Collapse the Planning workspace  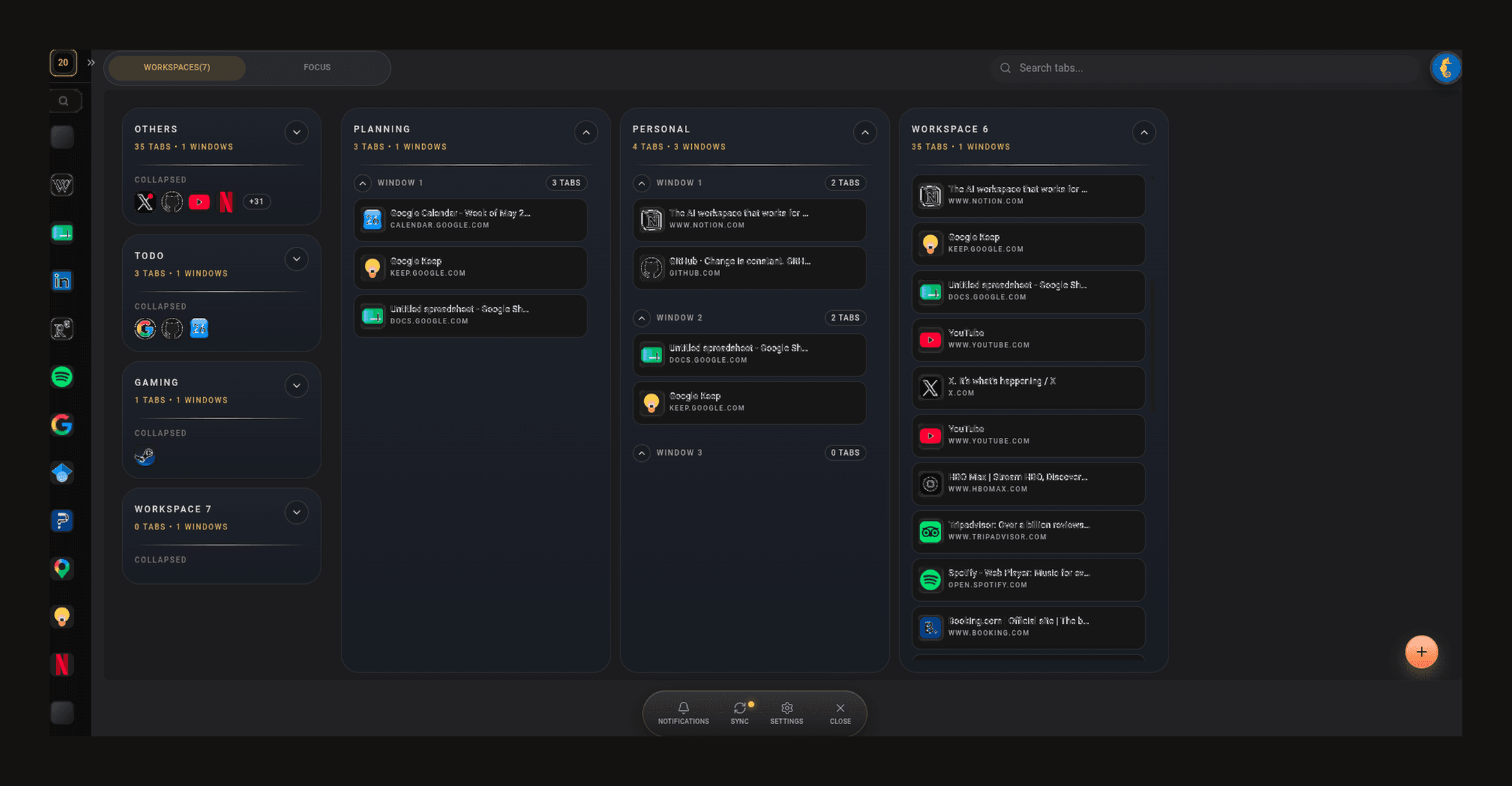pos(586,132)
